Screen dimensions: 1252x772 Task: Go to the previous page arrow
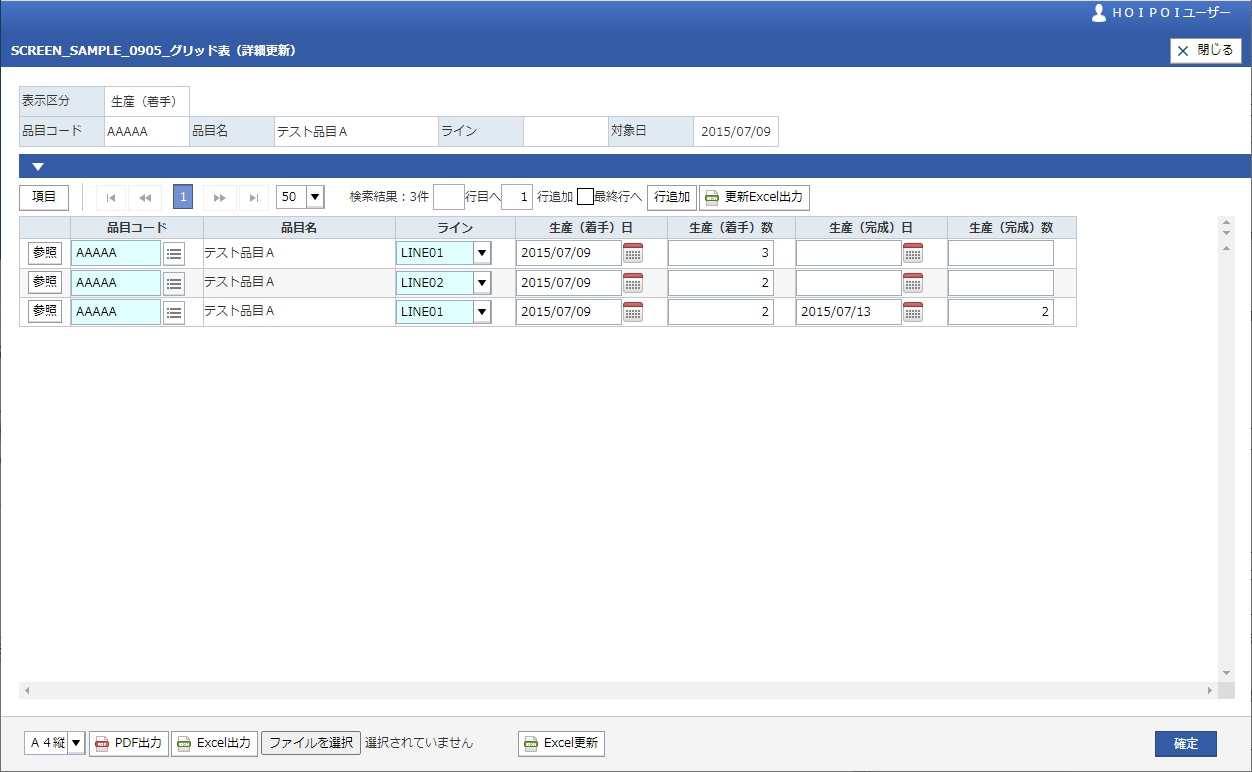[145, 197]
